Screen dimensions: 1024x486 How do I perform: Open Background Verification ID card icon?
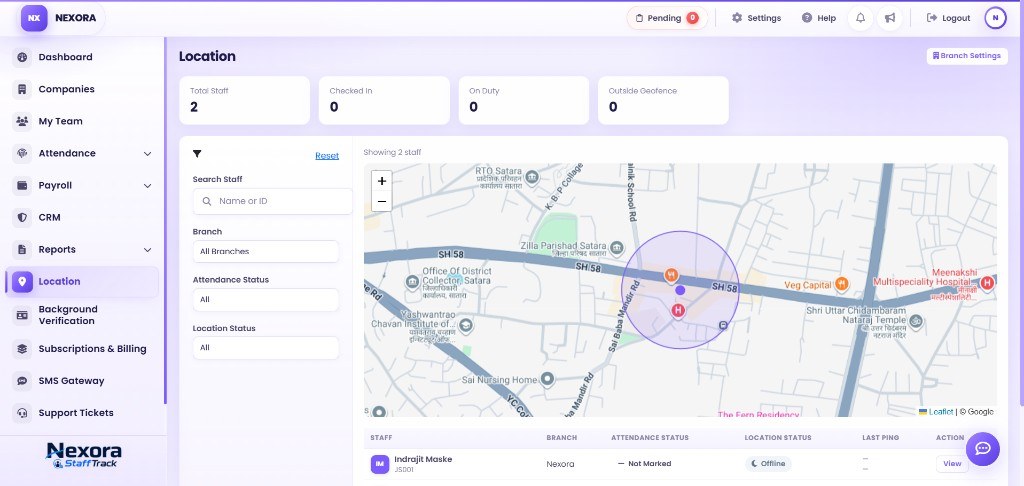[x=22, y=315]
